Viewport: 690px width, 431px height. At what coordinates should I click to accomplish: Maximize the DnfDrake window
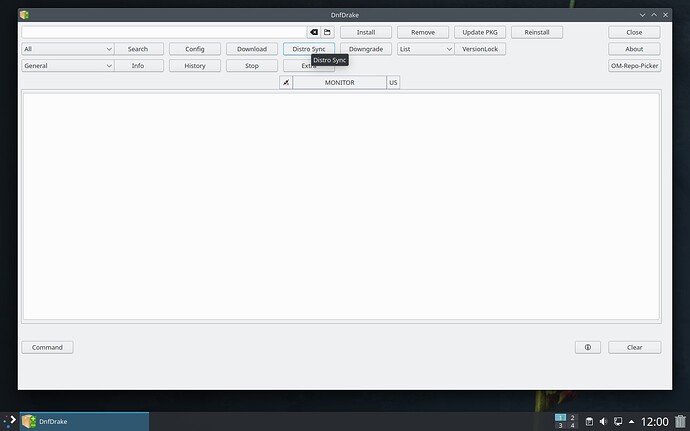[x=654, y=15]
